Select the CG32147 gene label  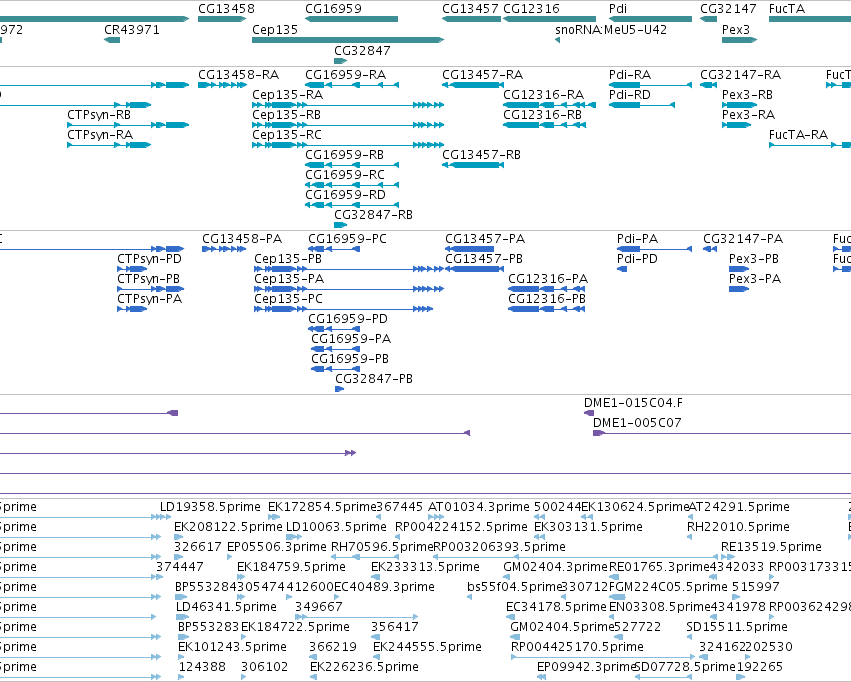pos(728,9)
